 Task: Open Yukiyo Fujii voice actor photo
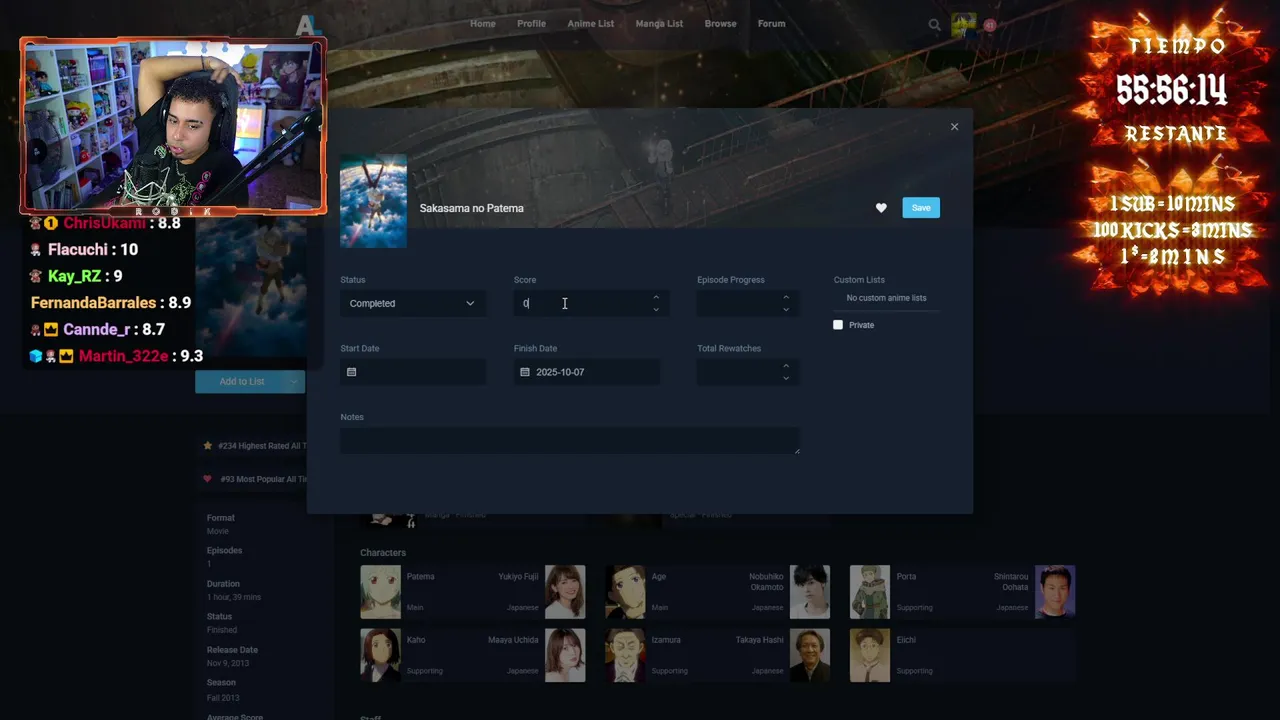coord(565,591)
